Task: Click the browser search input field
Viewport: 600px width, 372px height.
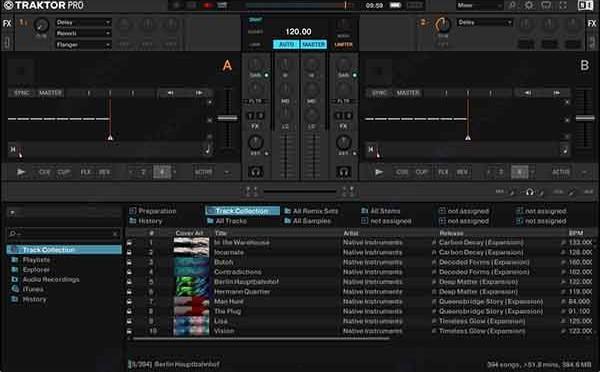Action: pos(64,233)
